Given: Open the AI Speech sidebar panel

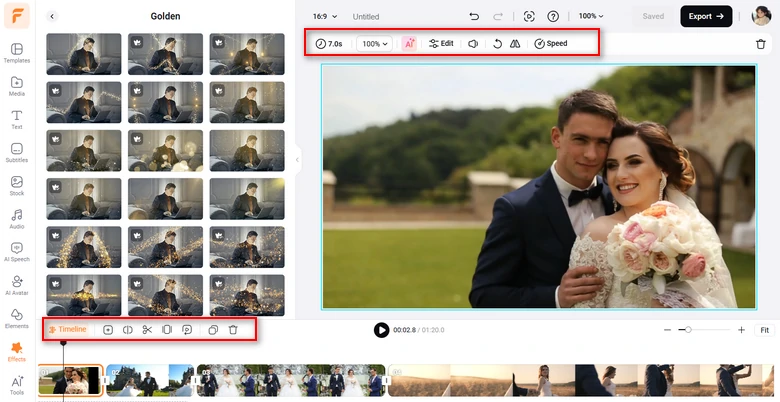Looking at the screenshot, I should 17,252.
